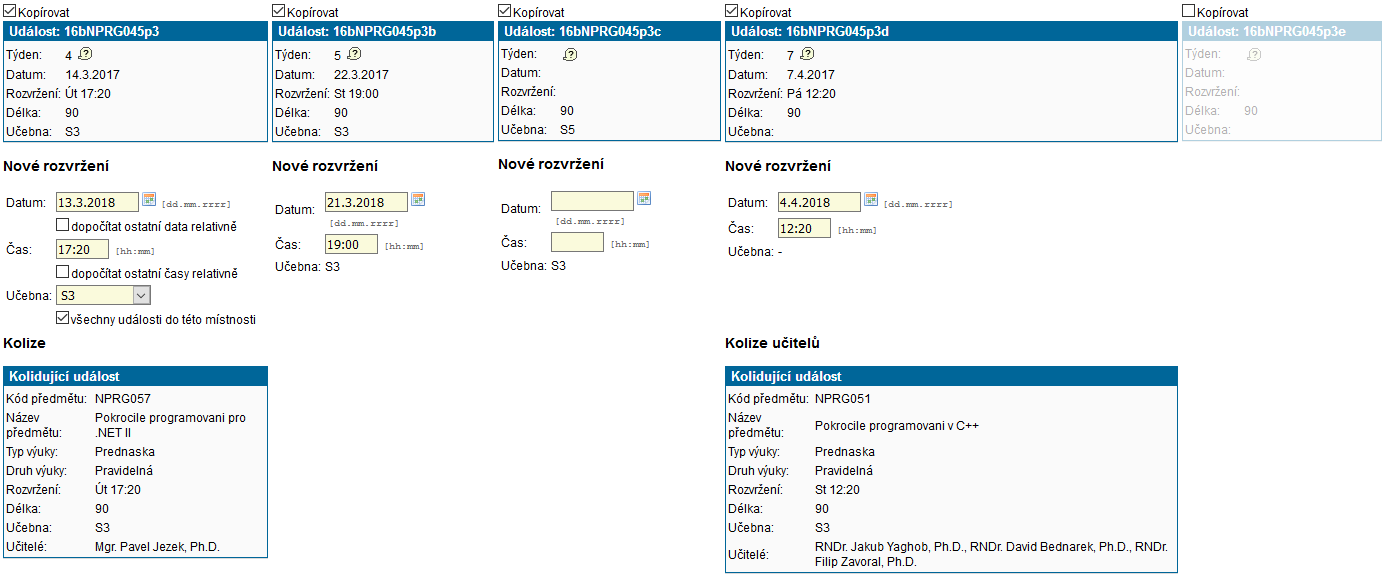Uncheck 'všechny události do této místnosti'
The height and width of the screenshot is (581, 1384).
63,319
